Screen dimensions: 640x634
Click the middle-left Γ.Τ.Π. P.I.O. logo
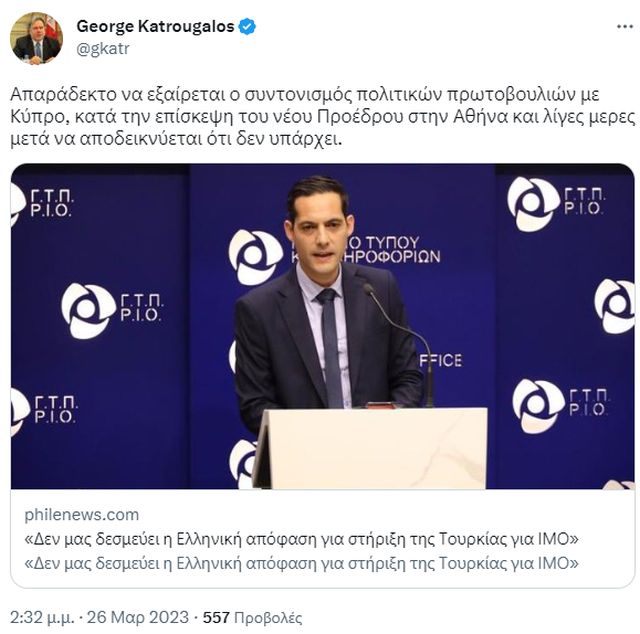(x=113, y=309)
